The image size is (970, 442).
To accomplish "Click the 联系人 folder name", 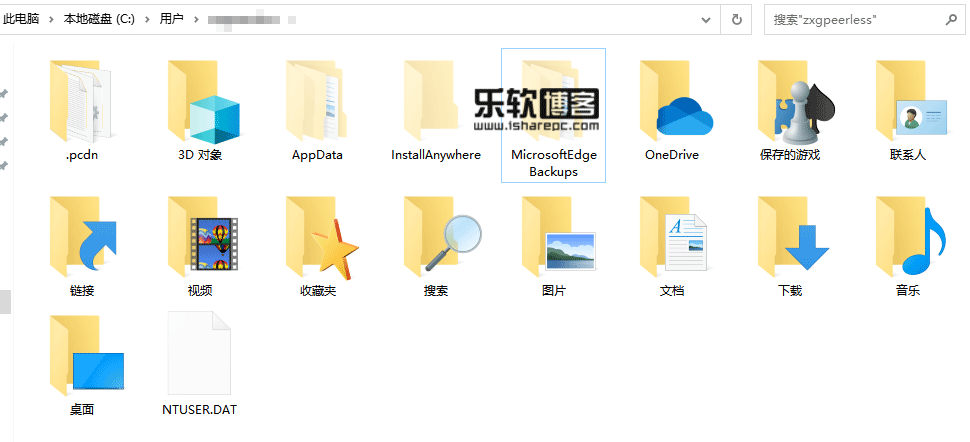I will point(908,155).
